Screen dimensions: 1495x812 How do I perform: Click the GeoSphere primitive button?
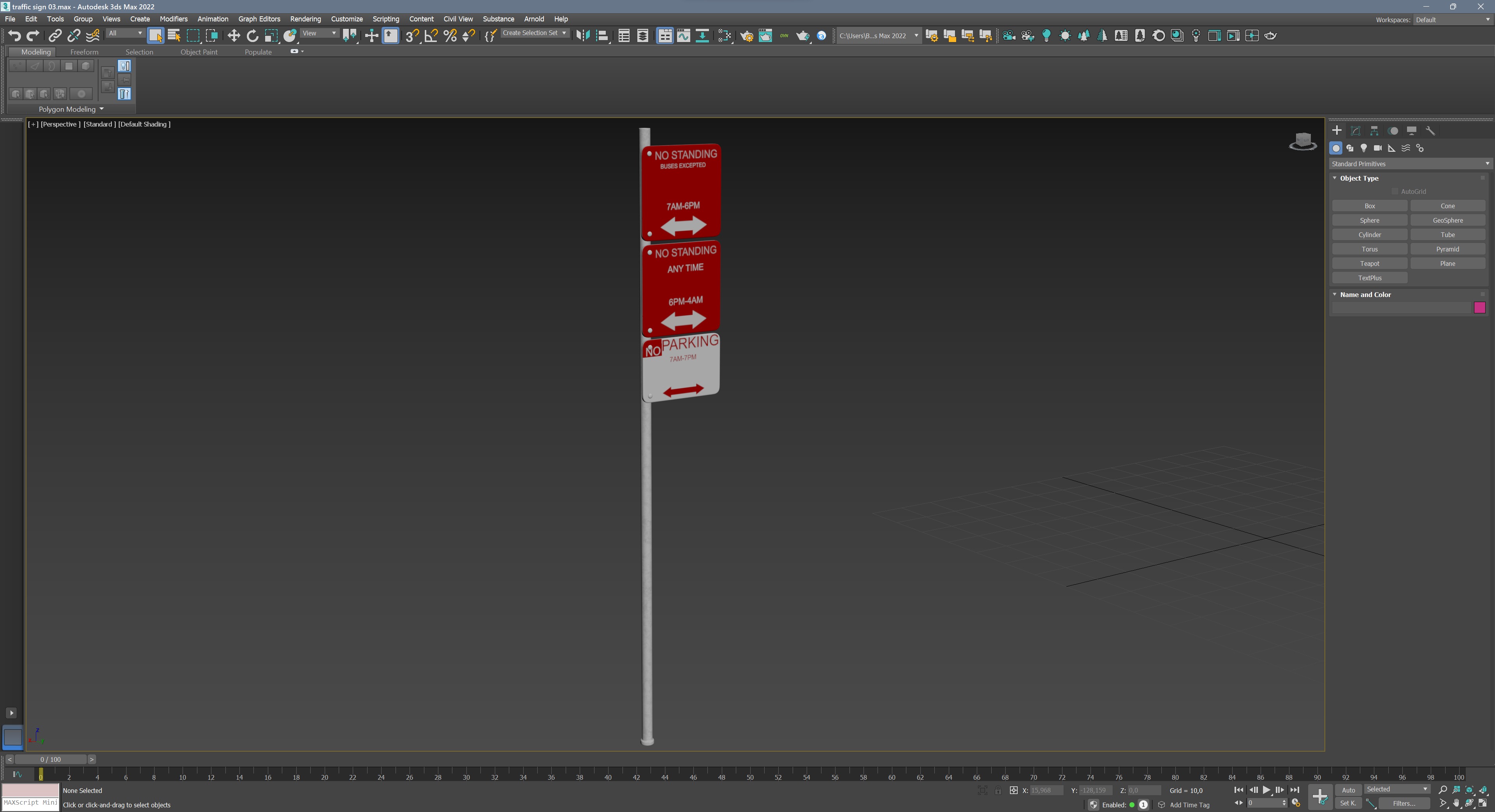pyautogui.click(x=1448, y=221)
